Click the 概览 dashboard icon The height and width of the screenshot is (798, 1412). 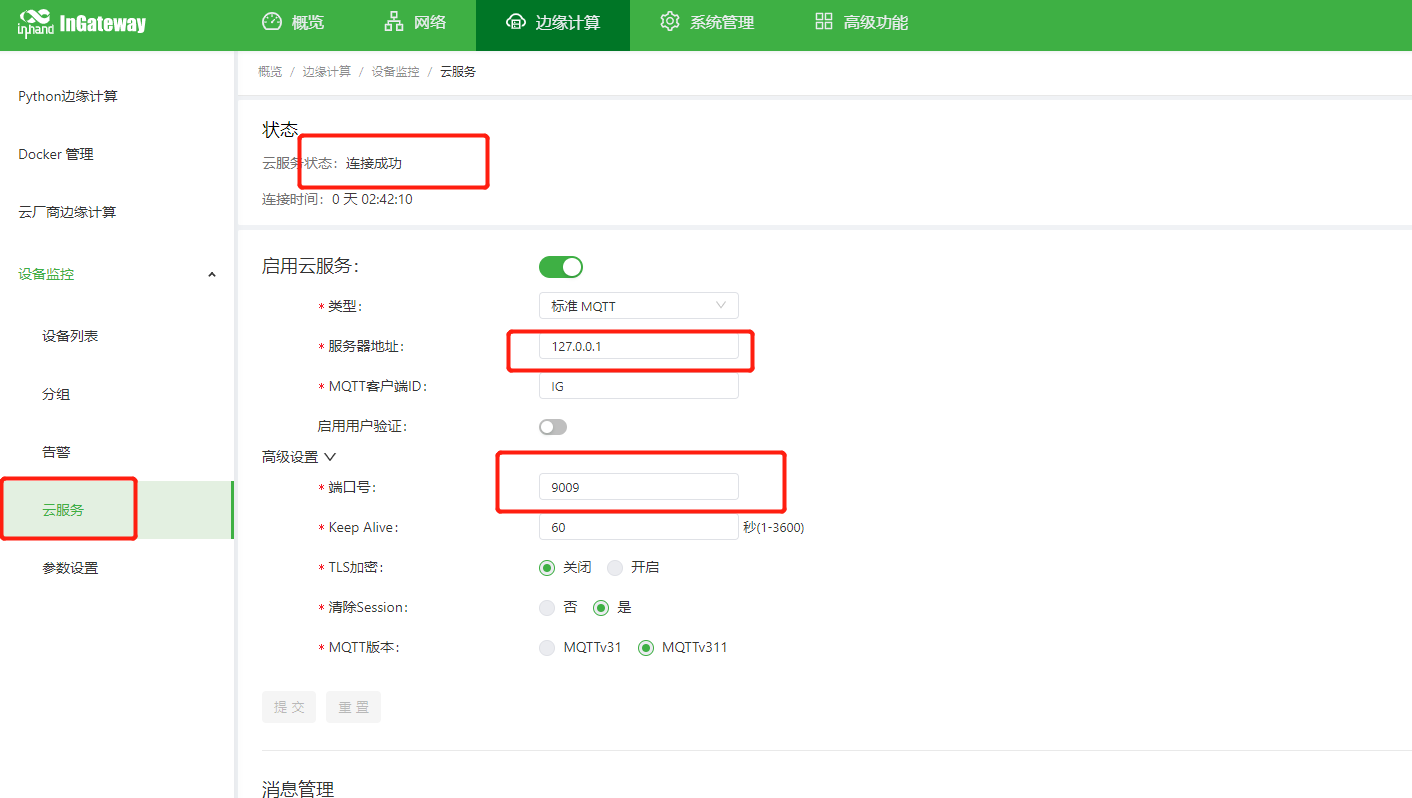click(272, 22)
